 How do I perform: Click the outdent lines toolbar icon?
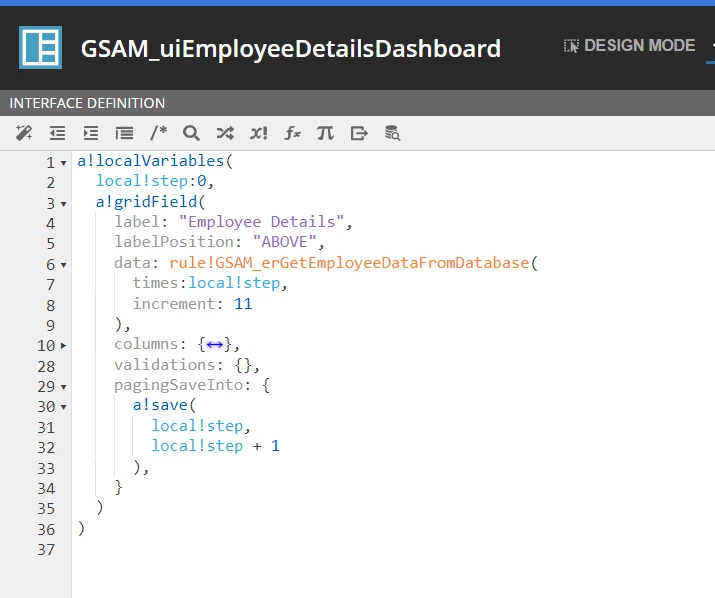(x=57, y=133)
